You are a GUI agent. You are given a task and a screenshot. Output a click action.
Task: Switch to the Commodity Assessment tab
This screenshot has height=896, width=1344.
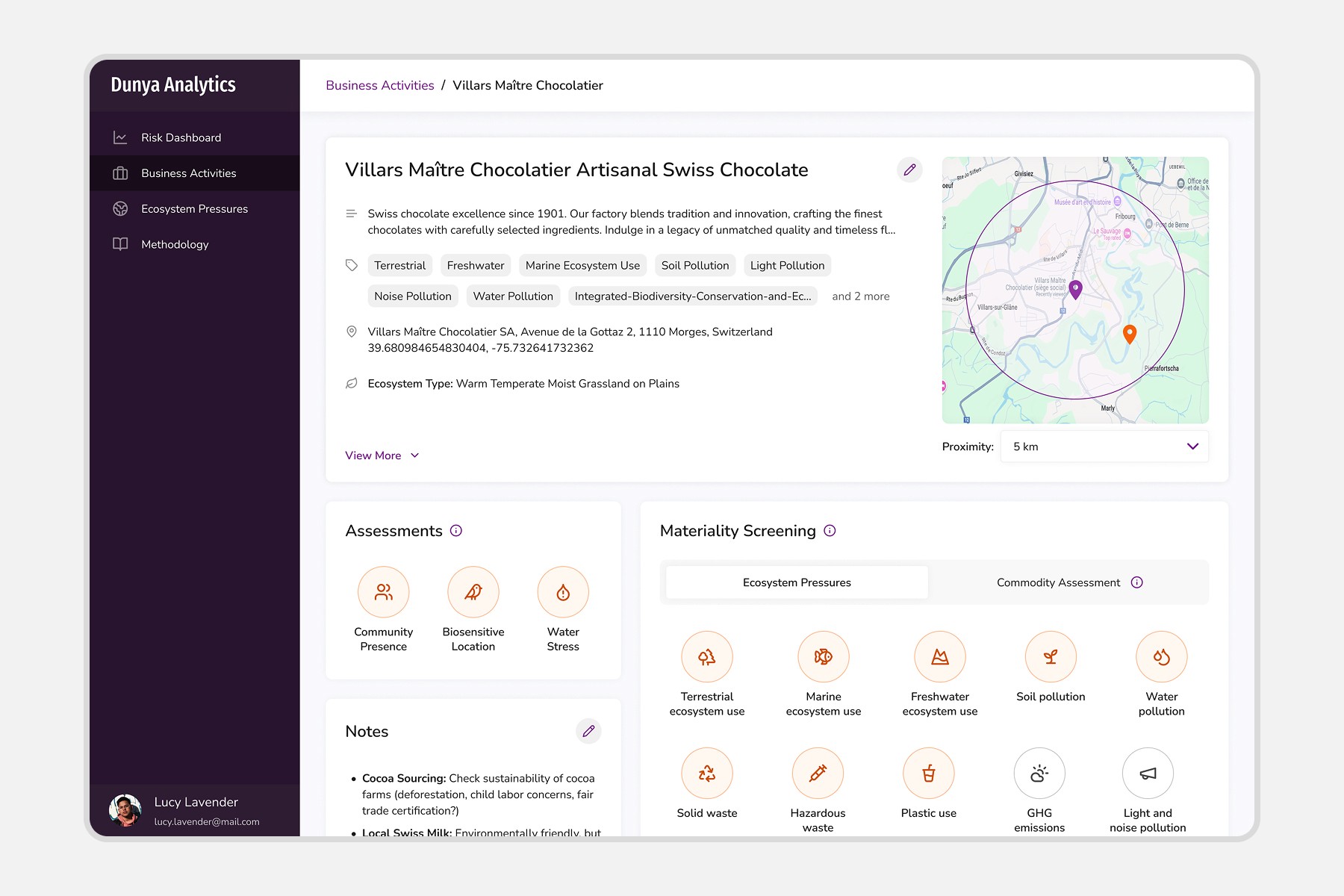click(1068, 582)
